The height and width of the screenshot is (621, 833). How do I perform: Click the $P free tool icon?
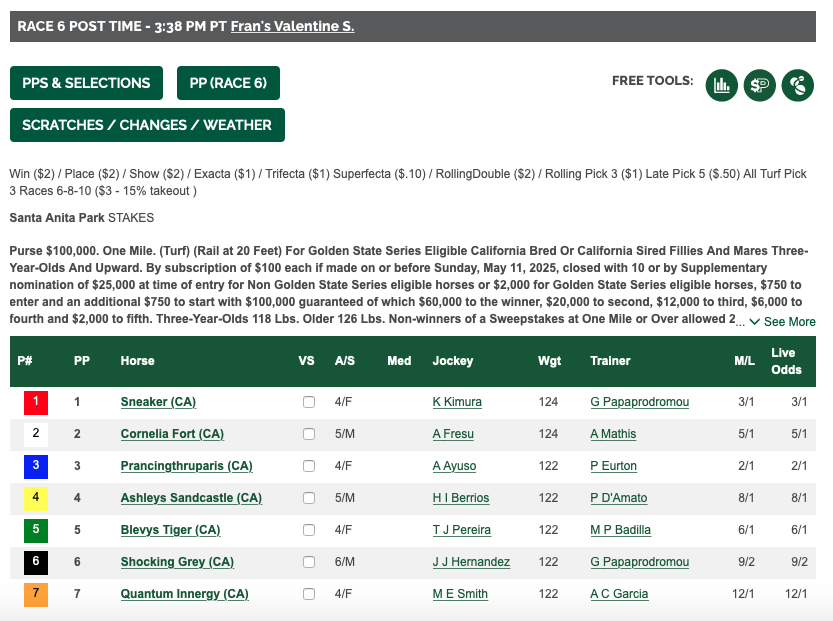click(760, 85)
